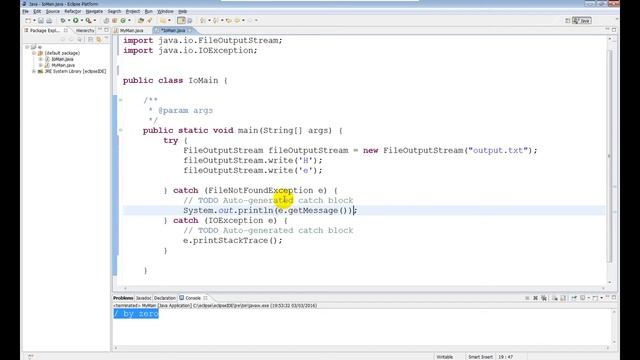Image resolution: width=640 pixels, height=360 pixels.
Task: Click the Open Perspective icon
Action: [567, 20]
